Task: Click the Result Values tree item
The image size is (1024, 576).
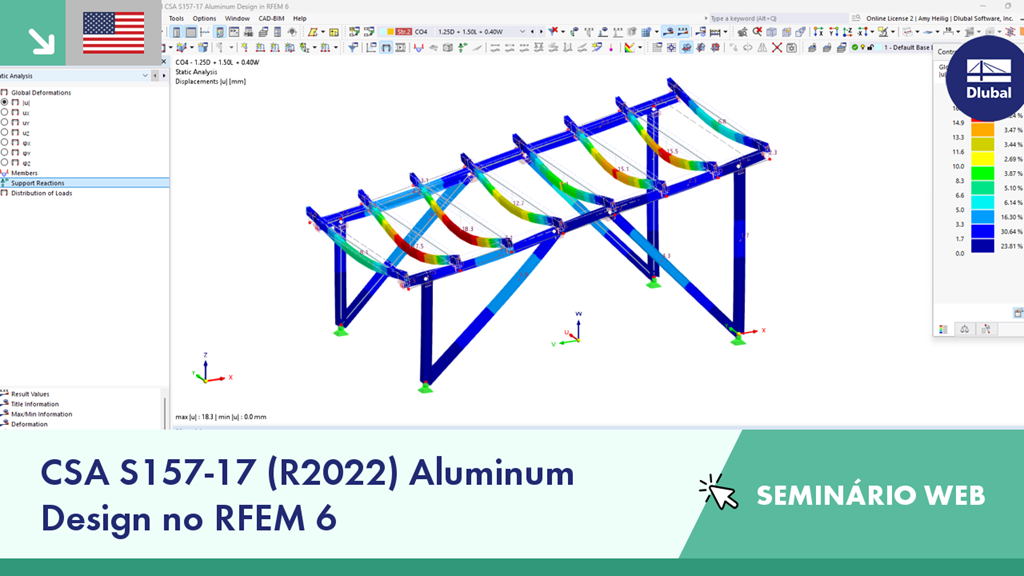Action: [30, 394]
